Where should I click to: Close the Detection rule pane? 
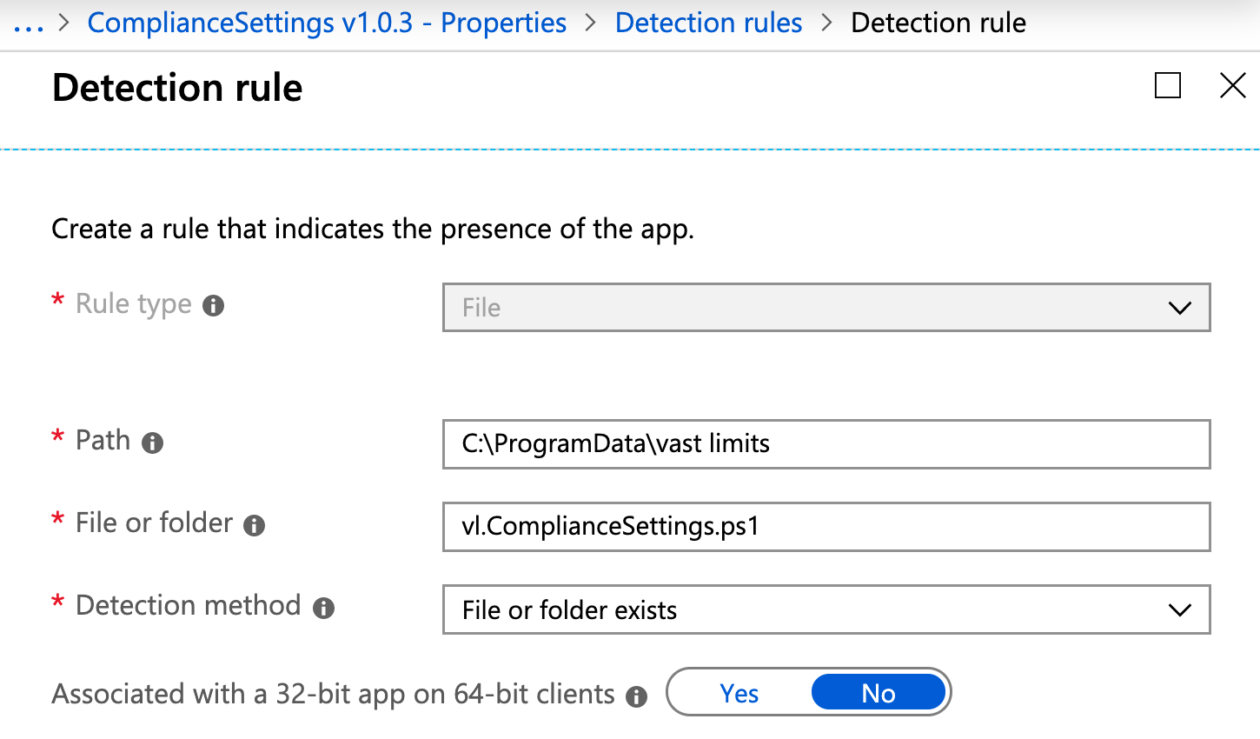pos(1231,86)
